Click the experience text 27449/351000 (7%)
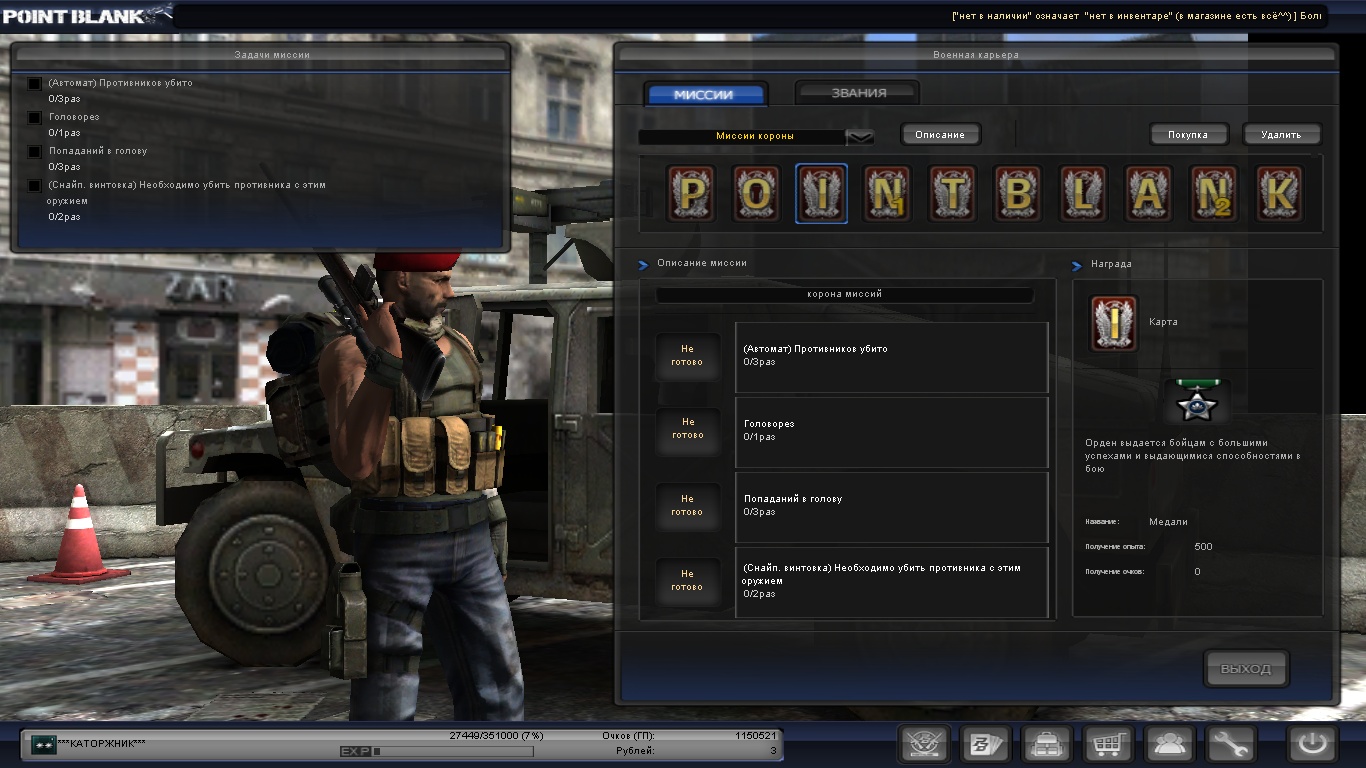The width and height of the screenshot is (1366, 768). click(x=496, y=735)
